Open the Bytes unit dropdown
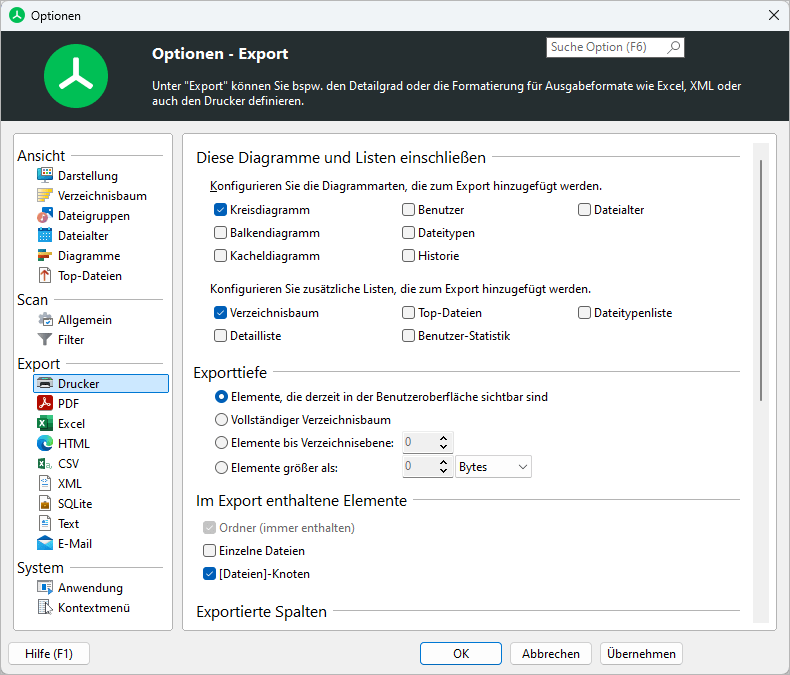Screen dimensions: 790x675 493,467
